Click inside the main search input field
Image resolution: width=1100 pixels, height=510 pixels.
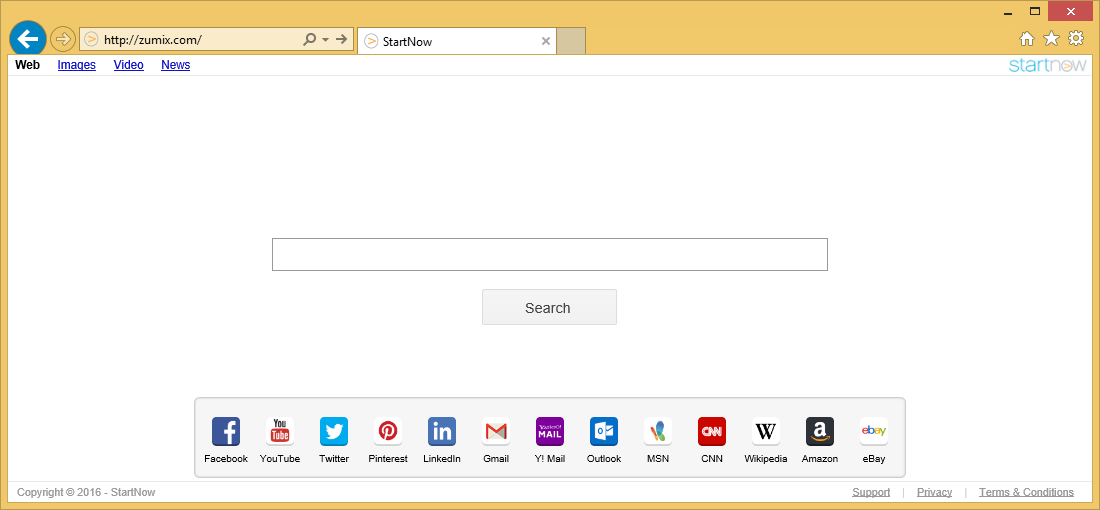(x=549, y=254)
